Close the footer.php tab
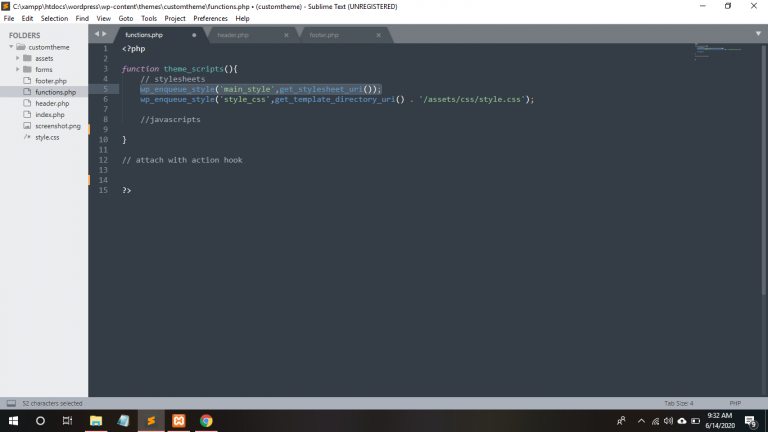The height and width of the screenshot is (432, 768). pyautogui.click(x=378, y=35)
